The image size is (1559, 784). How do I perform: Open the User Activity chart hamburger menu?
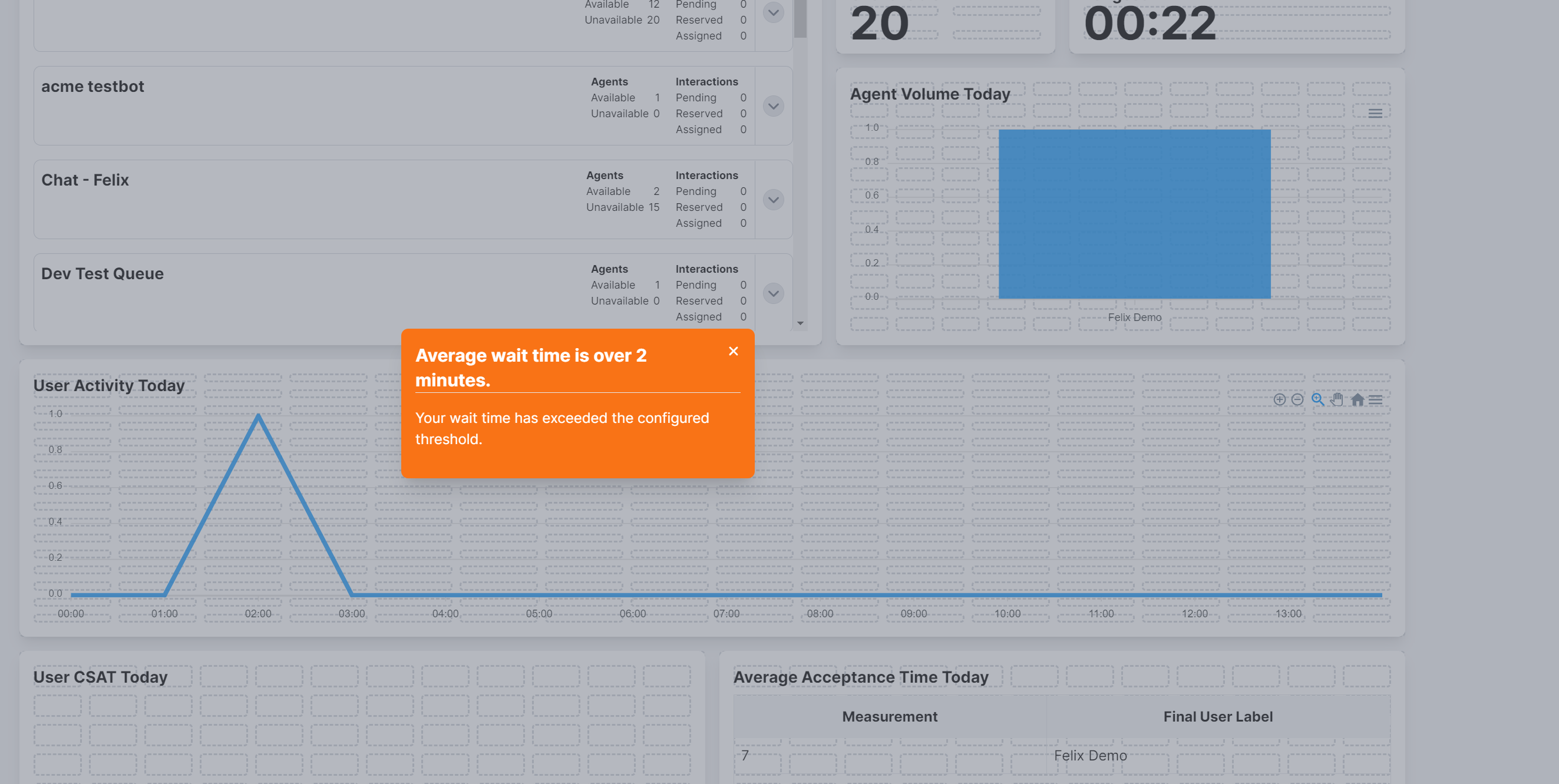1376,399
